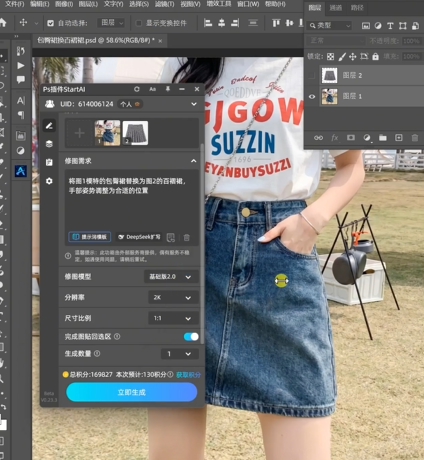Image resolution: width=424 pixels, height=460 pixels.
Task: Filter layers by type layer T icon
Action: [x=390, y=26]
